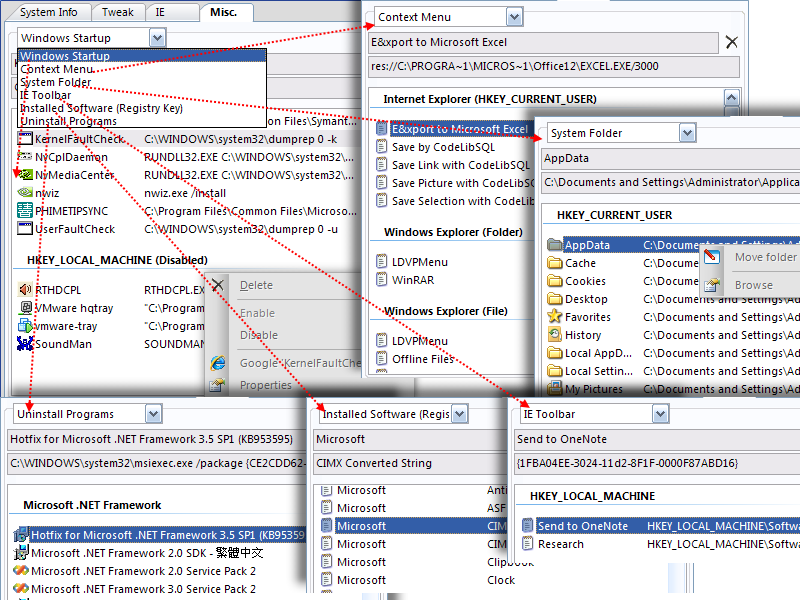800x600 pixels.
Task: Open the System Folder panel dropdown arrow
Action: [687, 133]
